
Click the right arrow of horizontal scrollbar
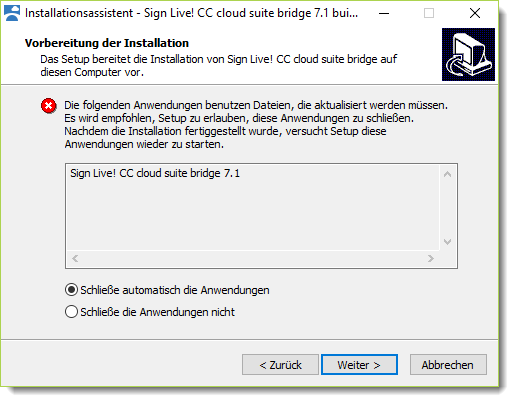coord(431,259)
